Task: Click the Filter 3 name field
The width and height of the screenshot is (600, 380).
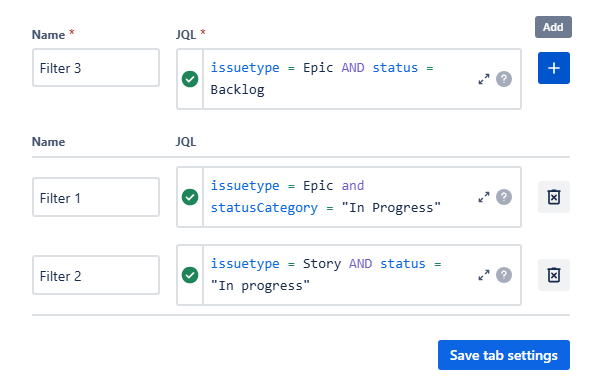Action: coord(96,68)
